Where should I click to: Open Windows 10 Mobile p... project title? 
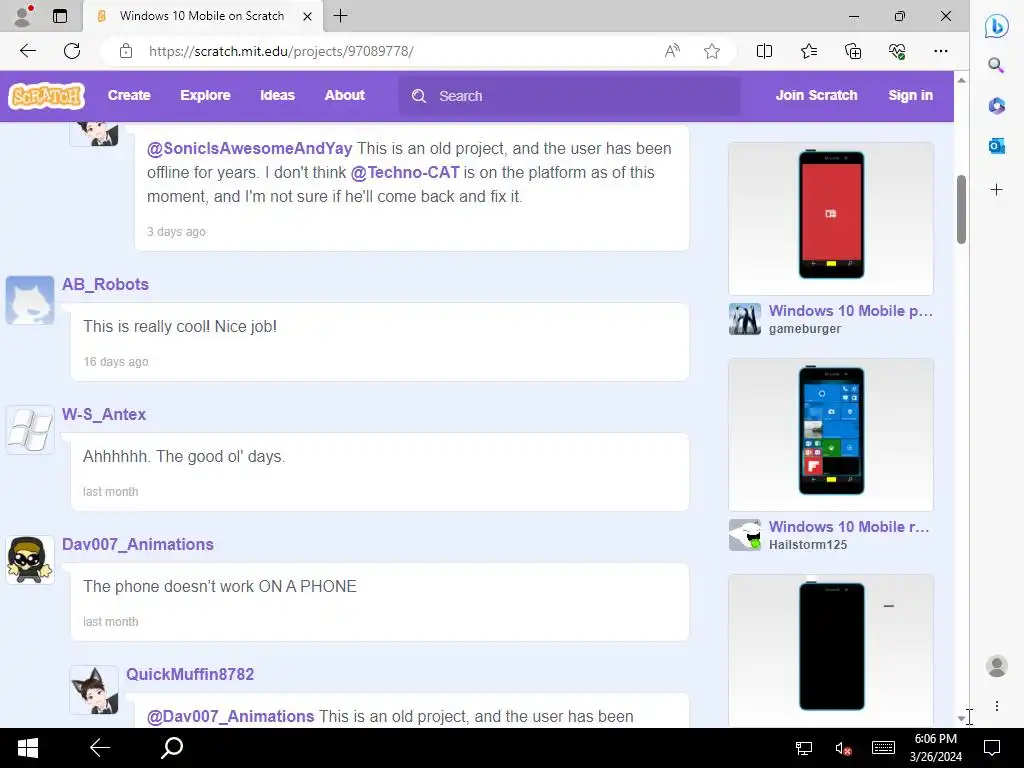[x=850, y=311]
